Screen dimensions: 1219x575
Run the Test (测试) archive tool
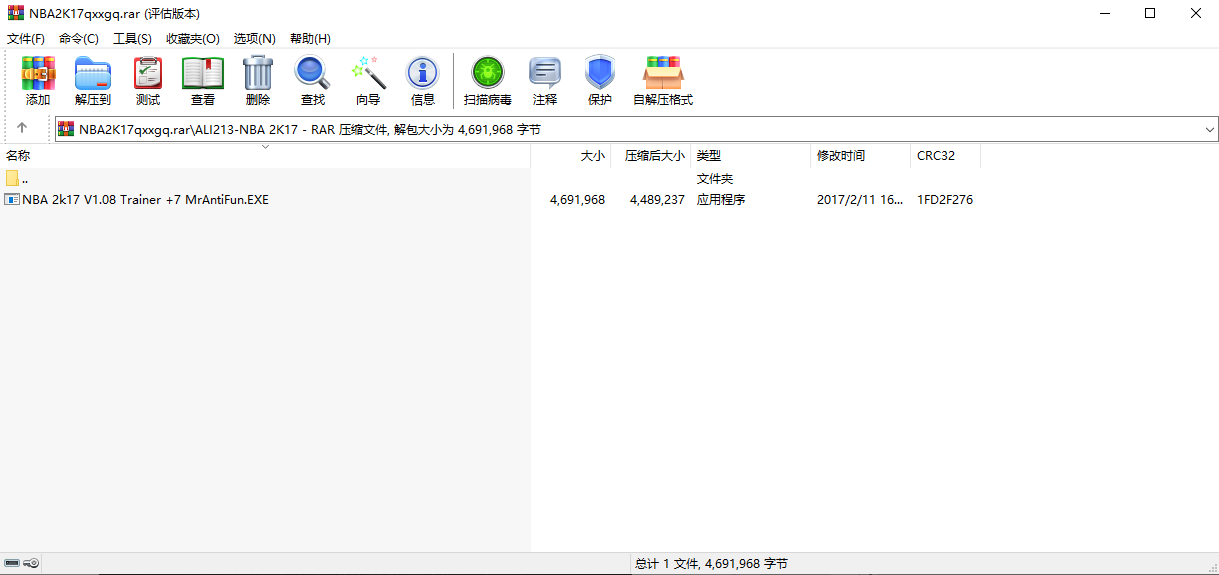coord(148,81)
